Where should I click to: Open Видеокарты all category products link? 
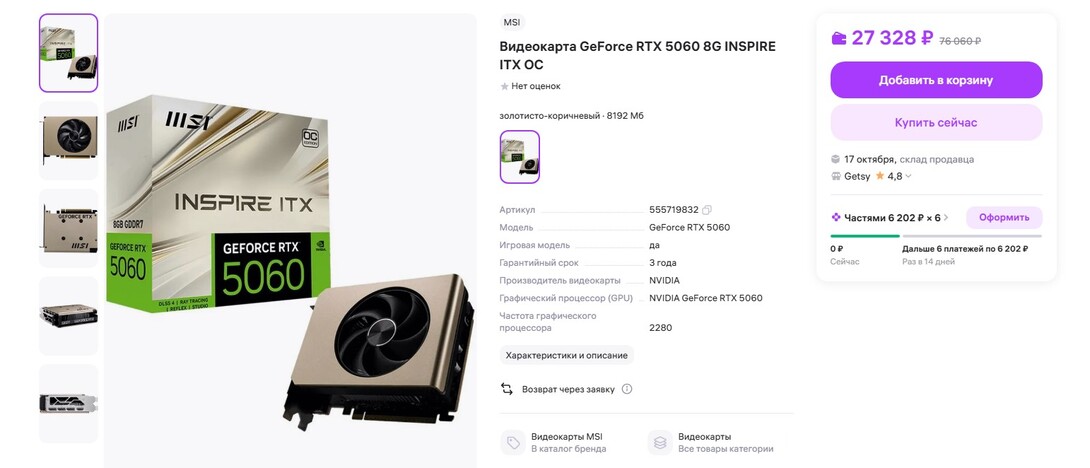click(x=726, y=442)
